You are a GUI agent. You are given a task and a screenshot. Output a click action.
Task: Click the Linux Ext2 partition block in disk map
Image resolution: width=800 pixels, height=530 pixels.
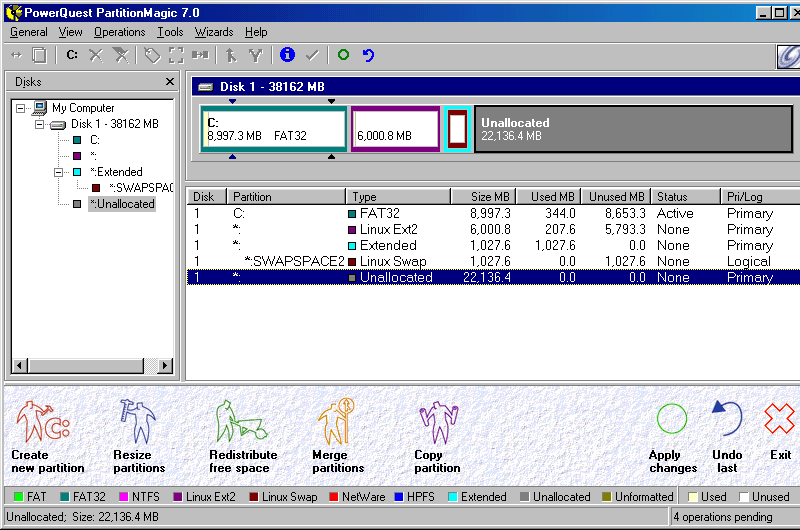[395, 129]
